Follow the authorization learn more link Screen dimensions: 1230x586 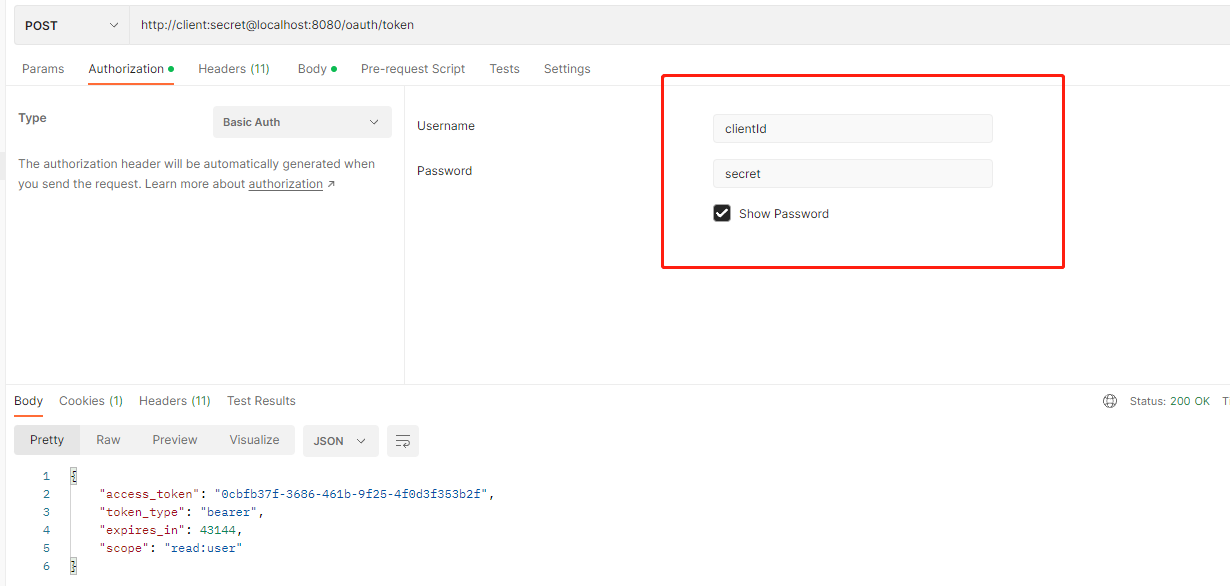point(286,184)
